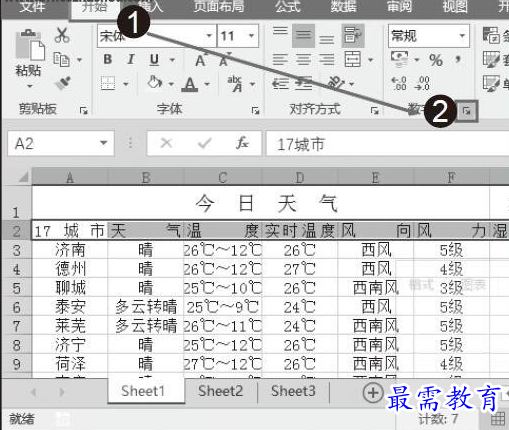Open the 字体 dialog launcher
Viewport: 509px width, 430px height.
pyautogui.click(x=255, y=110)
